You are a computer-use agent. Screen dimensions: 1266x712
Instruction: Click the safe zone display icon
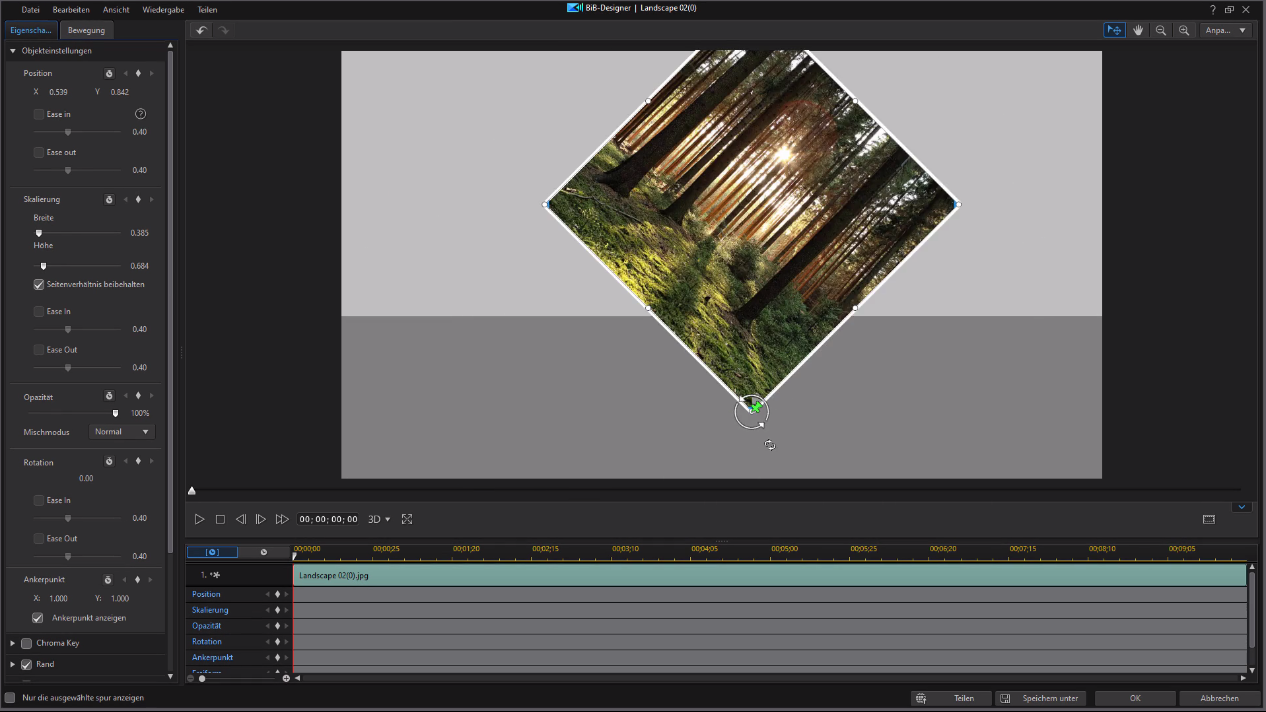click(x=1208, y=519)
